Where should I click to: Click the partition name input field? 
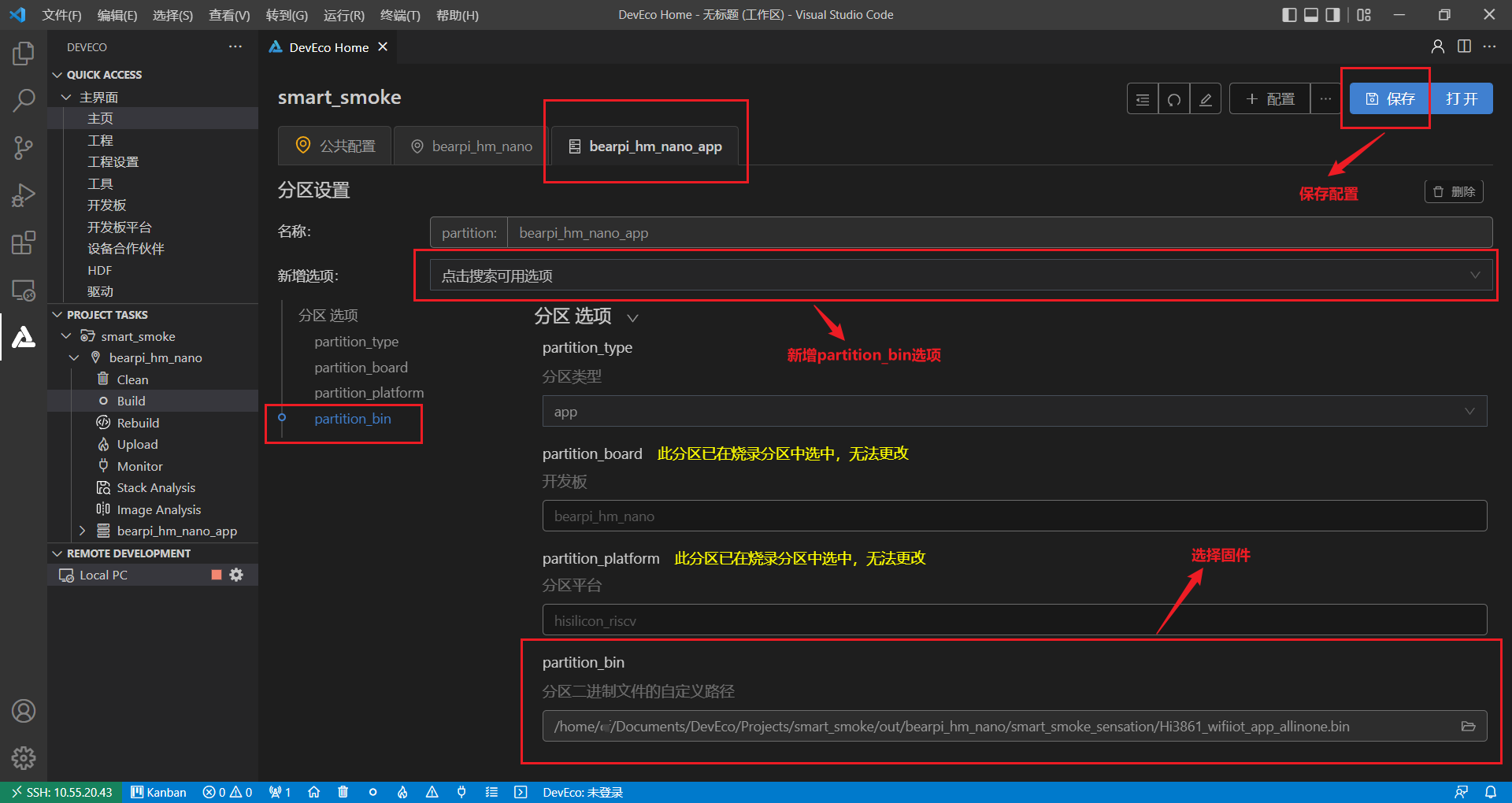[x=1000, y=233]
